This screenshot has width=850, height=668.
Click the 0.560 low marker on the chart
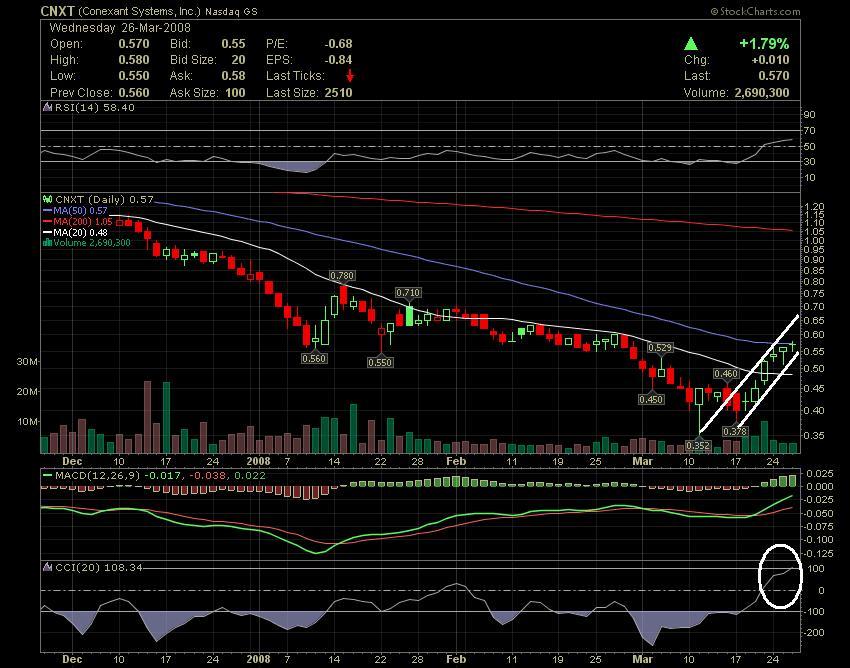pos(314,358)
